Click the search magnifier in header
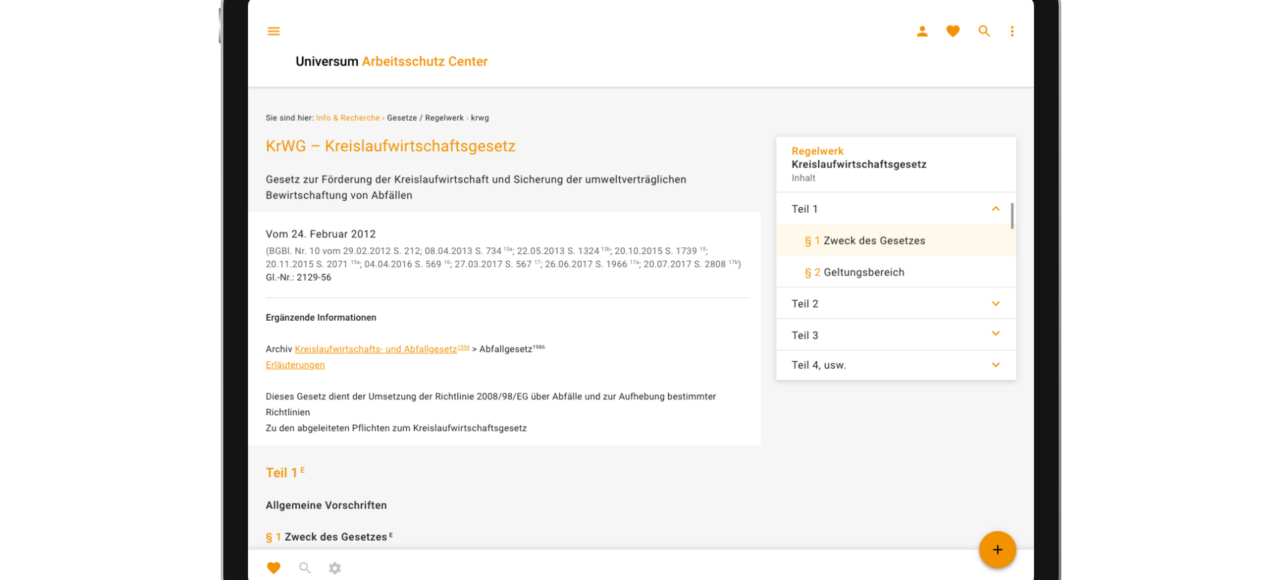This screenshot has height=580, width=1280. [x=984, y=31]
